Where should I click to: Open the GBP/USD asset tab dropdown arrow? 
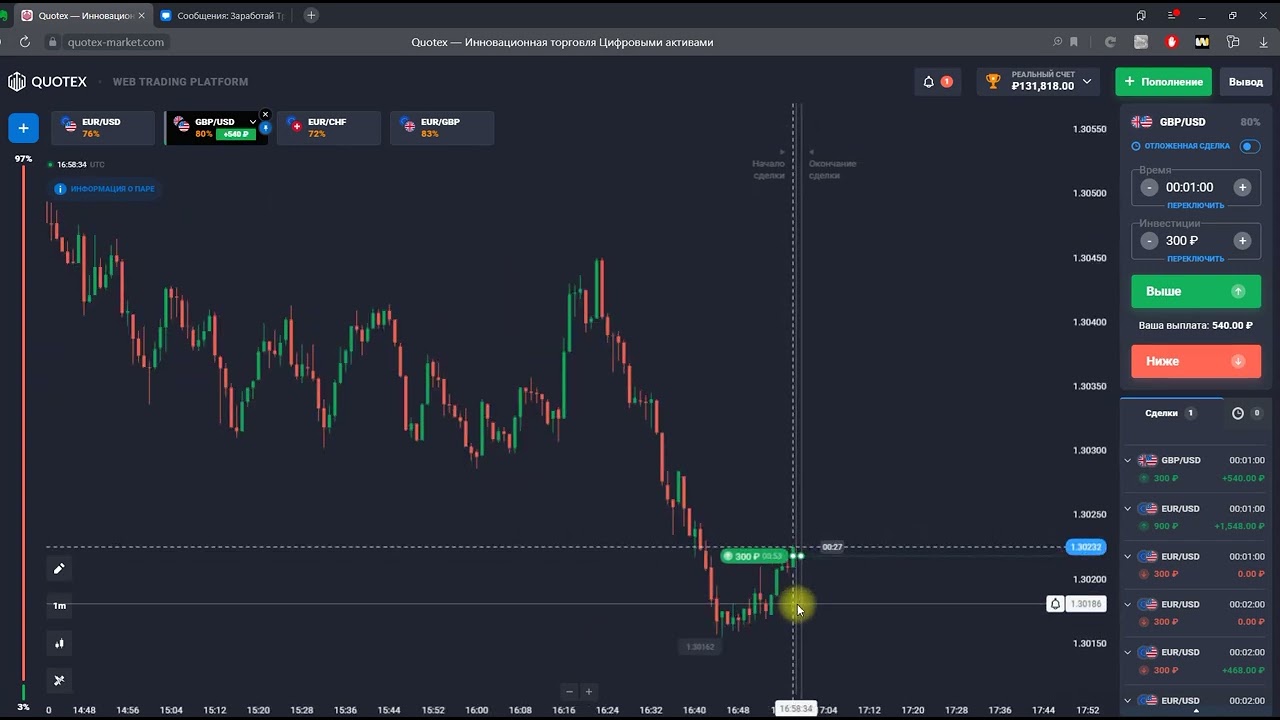tap(252, 122)
